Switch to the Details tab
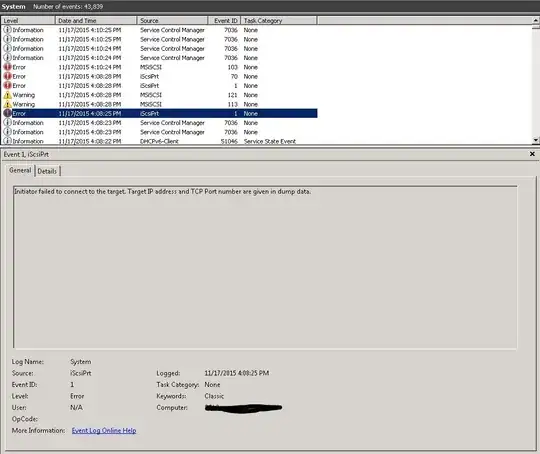Image resolution: width=540 pixels, height=454 pixels. tap(47, 171)
